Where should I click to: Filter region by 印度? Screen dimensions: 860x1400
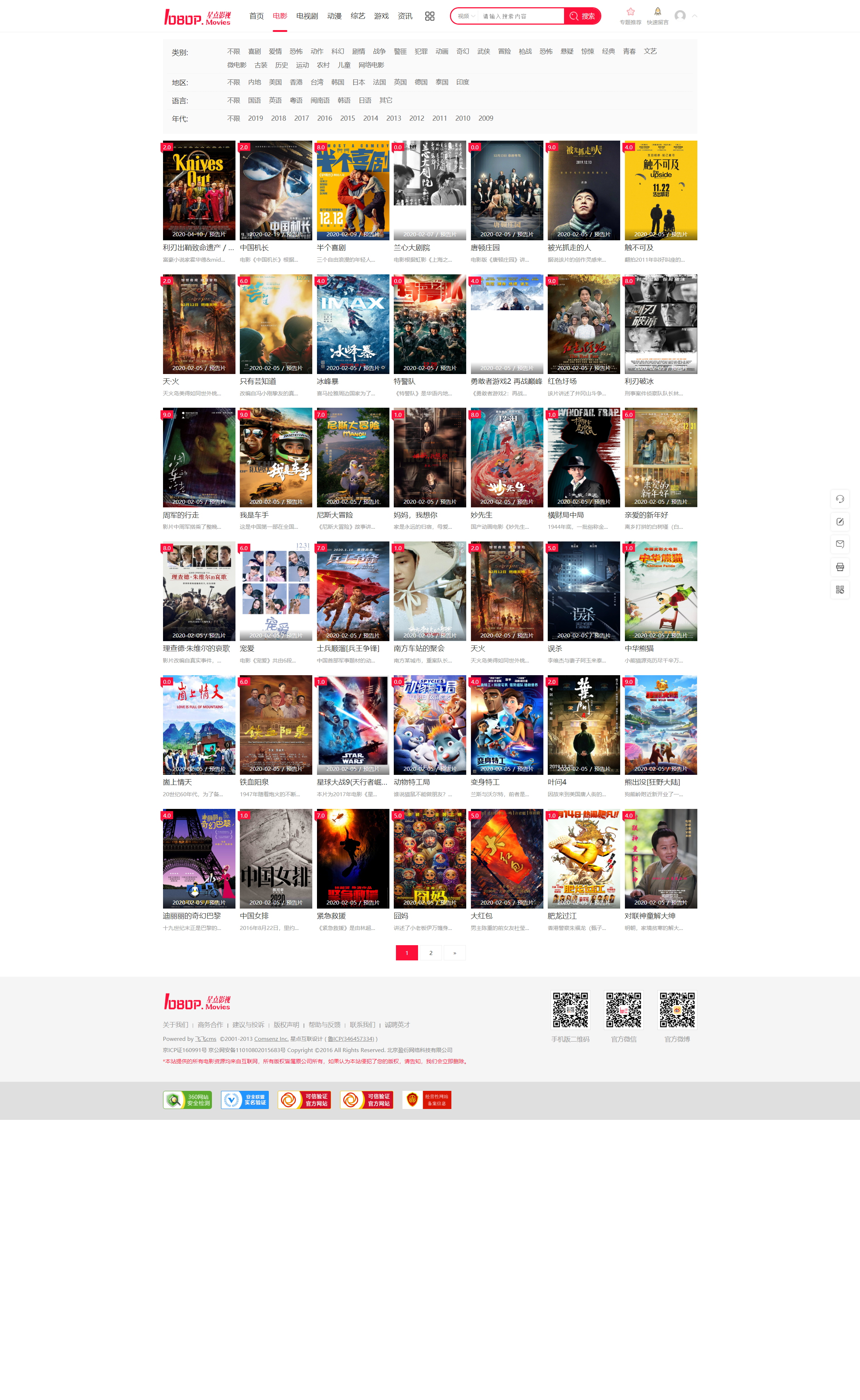(463, 82)
